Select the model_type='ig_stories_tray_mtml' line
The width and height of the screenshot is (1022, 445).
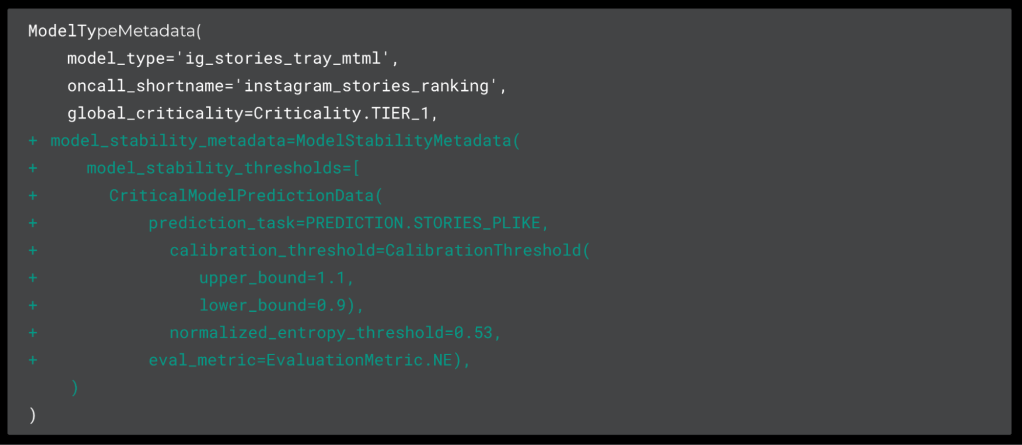click(x=233, y=59)
